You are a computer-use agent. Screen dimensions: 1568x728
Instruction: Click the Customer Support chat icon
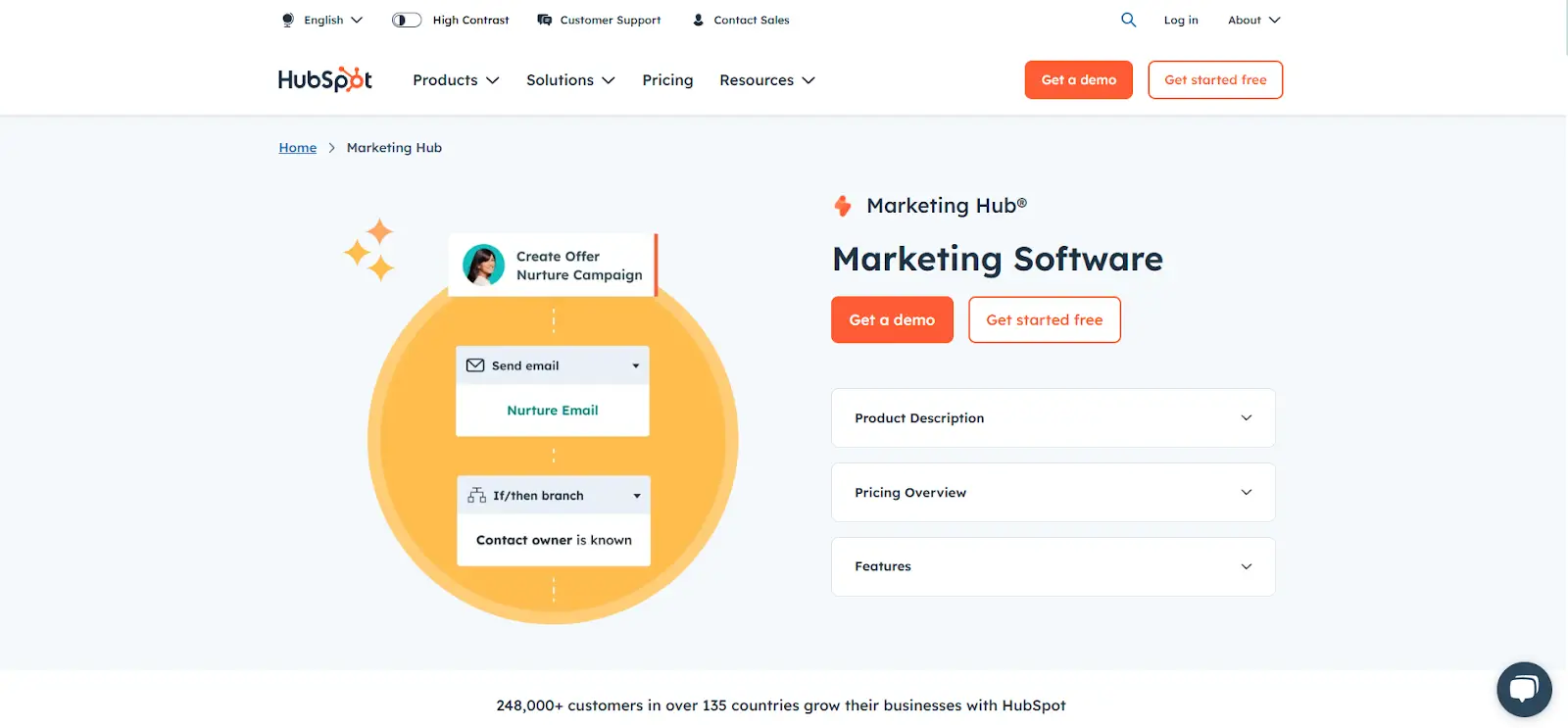545,20
